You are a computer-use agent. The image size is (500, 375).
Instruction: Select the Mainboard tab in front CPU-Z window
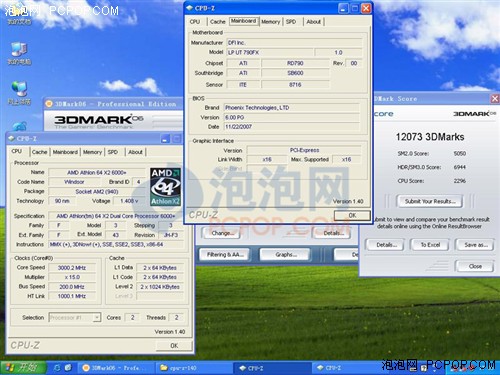pos(244,21)
